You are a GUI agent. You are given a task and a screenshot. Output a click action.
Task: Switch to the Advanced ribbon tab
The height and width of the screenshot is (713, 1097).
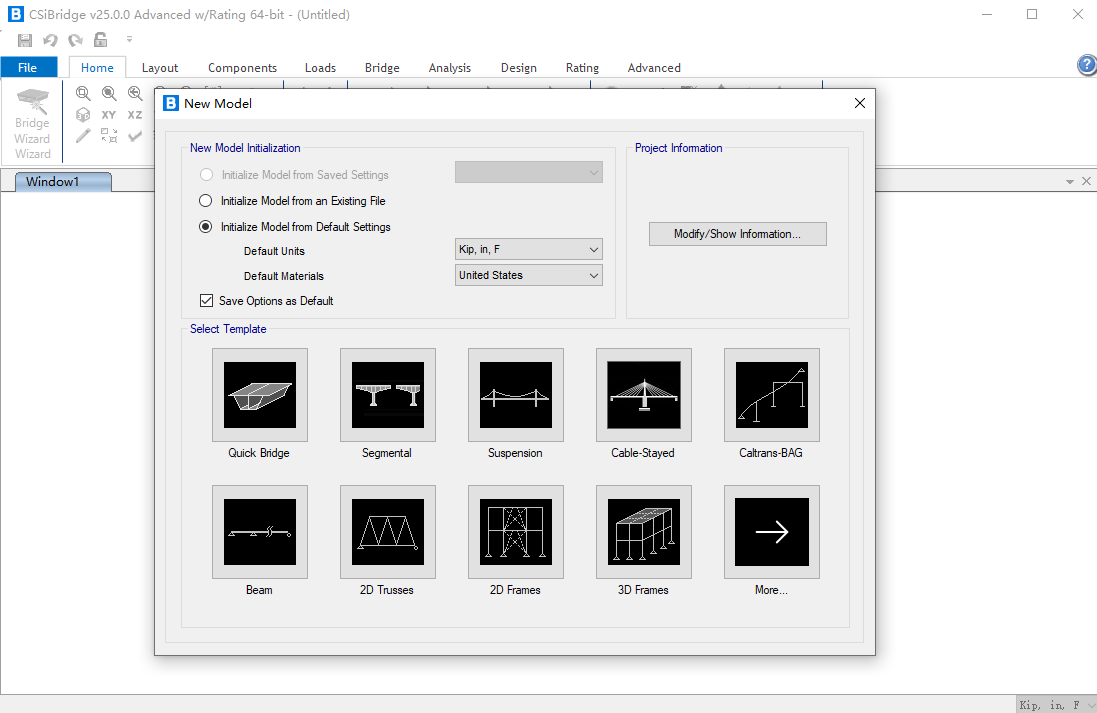coord(653,67)
